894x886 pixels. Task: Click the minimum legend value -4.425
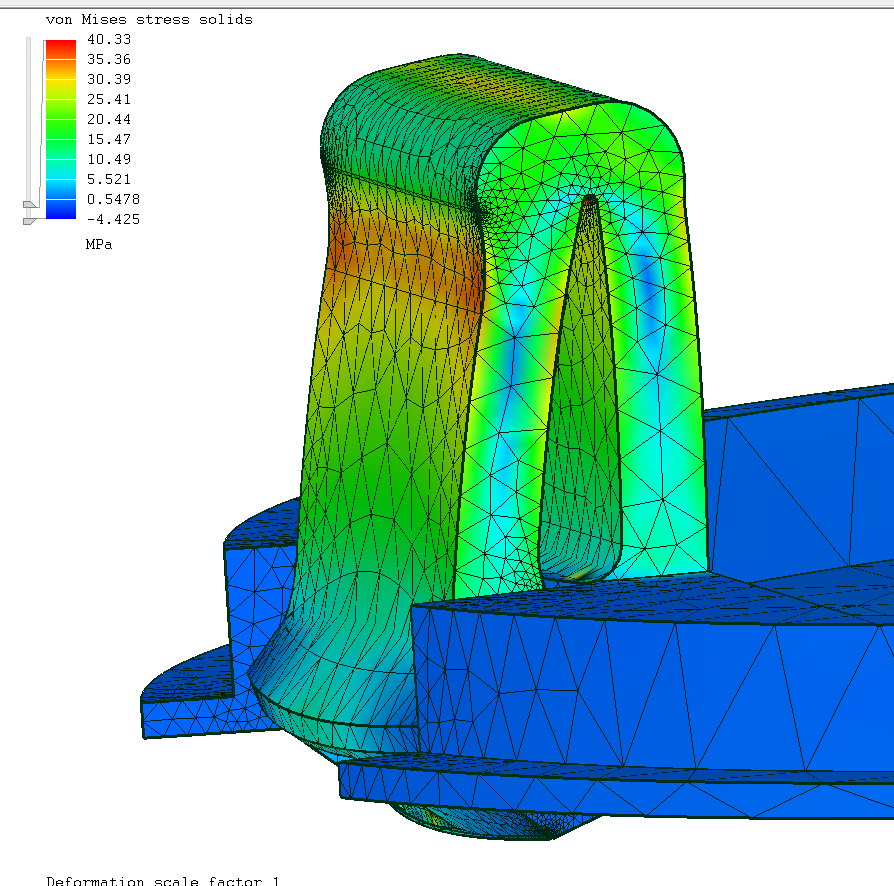click(x=113, y=219)
